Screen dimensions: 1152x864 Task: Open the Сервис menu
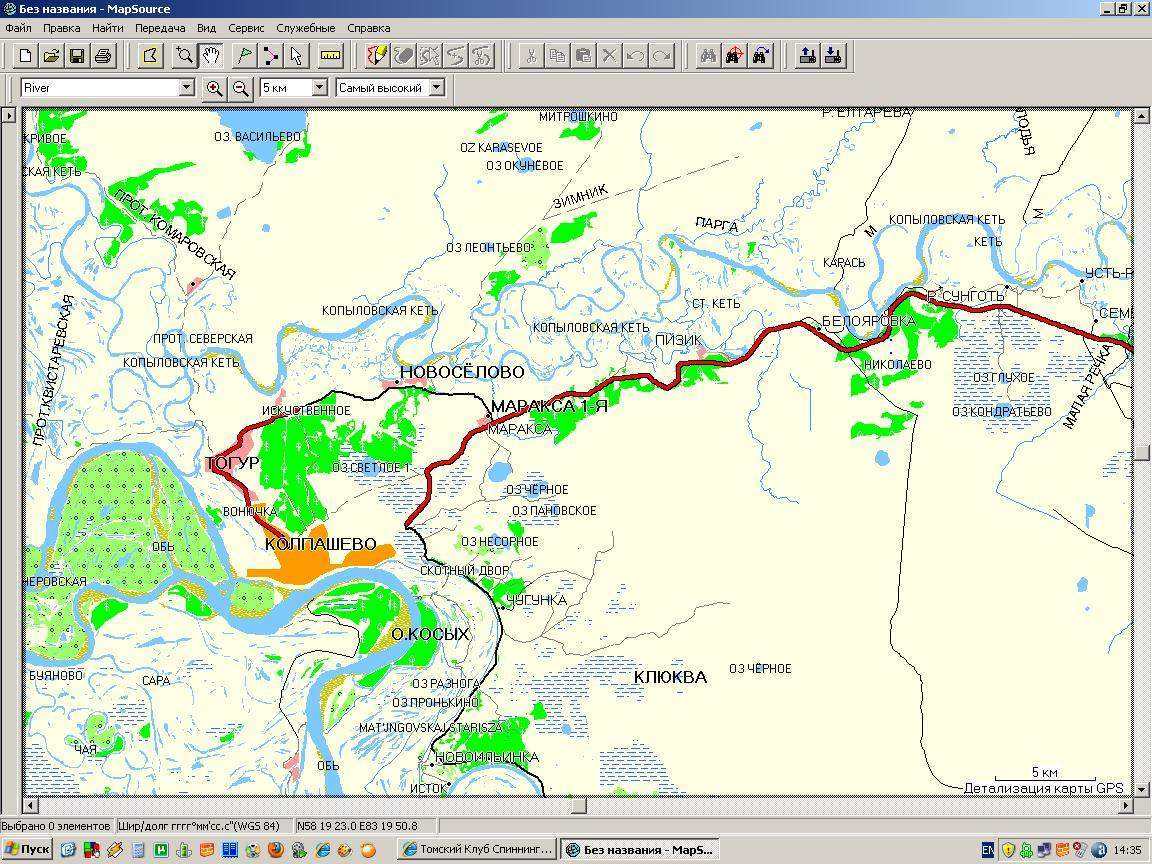point(246,29)
